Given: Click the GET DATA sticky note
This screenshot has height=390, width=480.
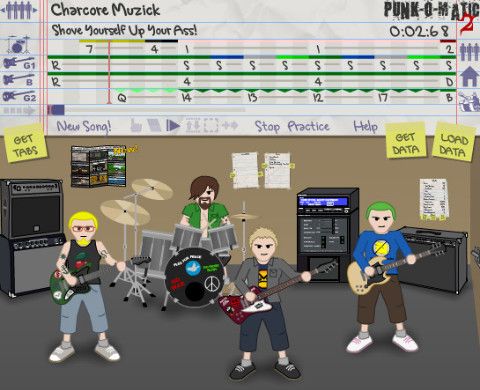Looking at the screenshot, I should coord(406,140).
